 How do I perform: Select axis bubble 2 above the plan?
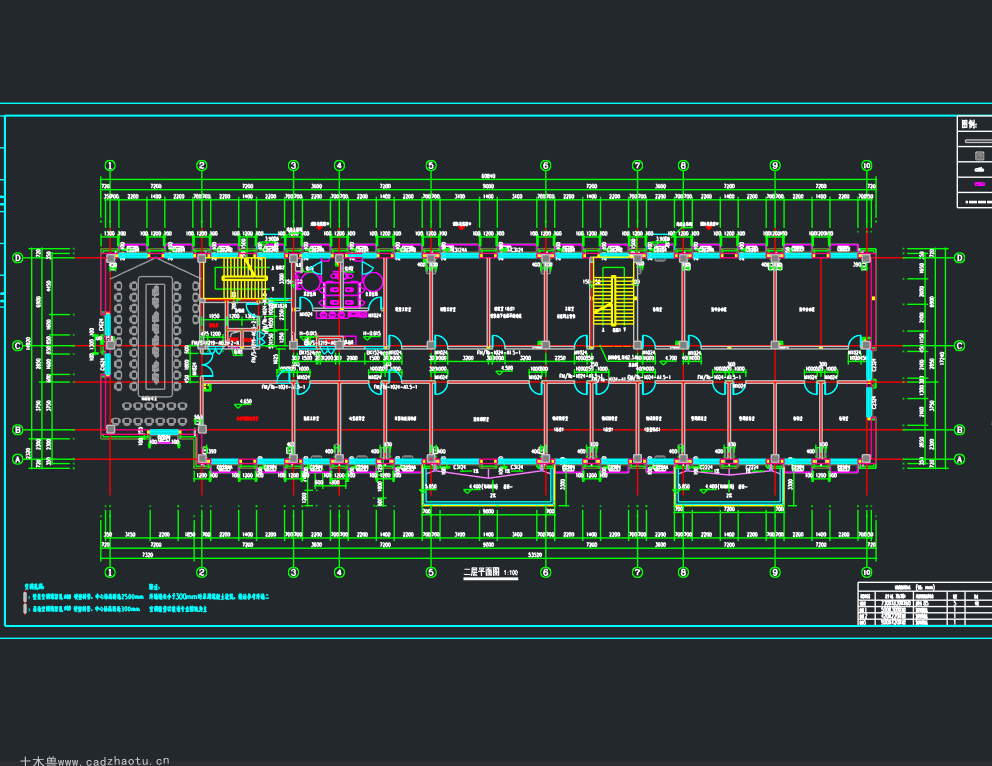click(202, 166)
